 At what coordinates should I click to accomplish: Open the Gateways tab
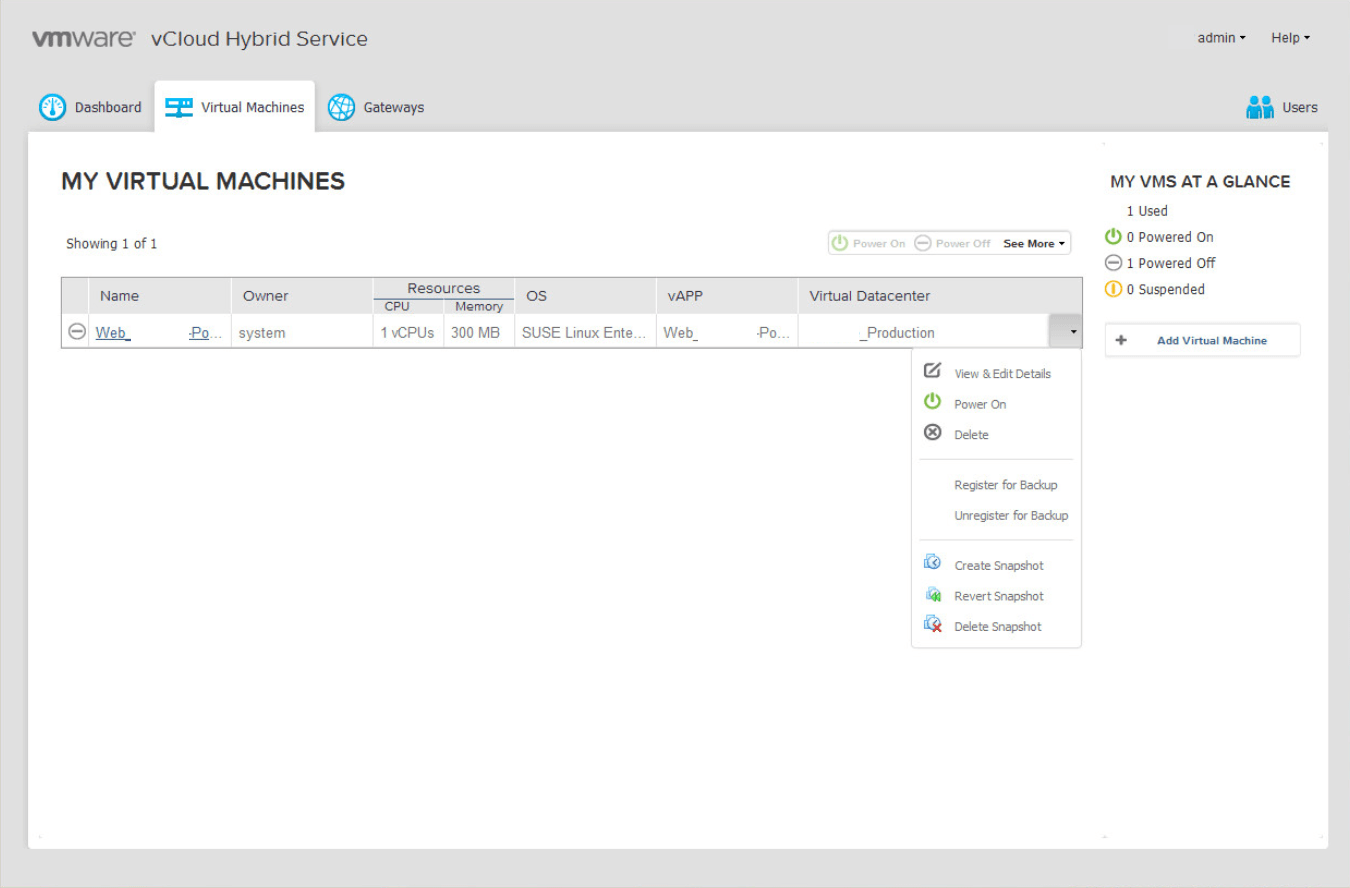coord(376,107)
